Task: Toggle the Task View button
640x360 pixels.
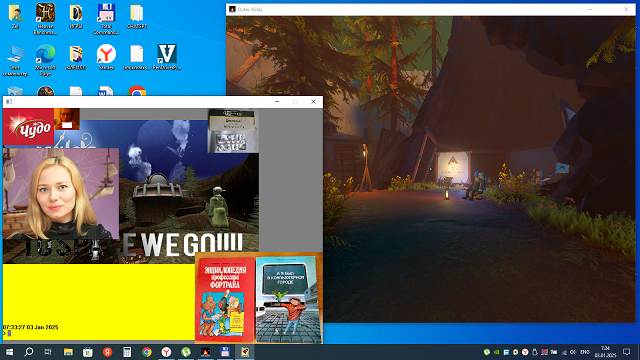Action: coord(48,352)
